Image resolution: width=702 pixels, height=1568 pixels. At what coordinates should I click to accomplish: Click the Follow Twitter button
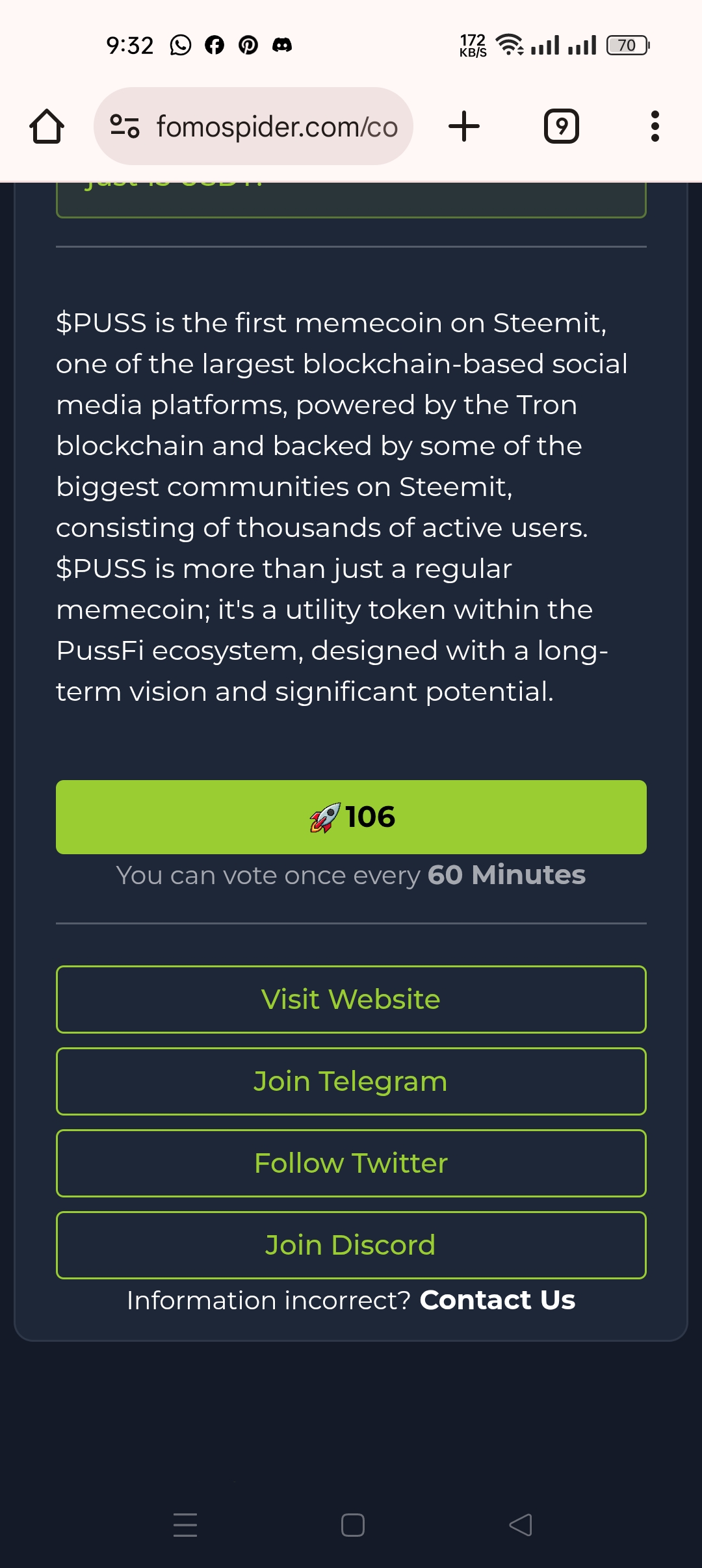tap(351, 1163)
